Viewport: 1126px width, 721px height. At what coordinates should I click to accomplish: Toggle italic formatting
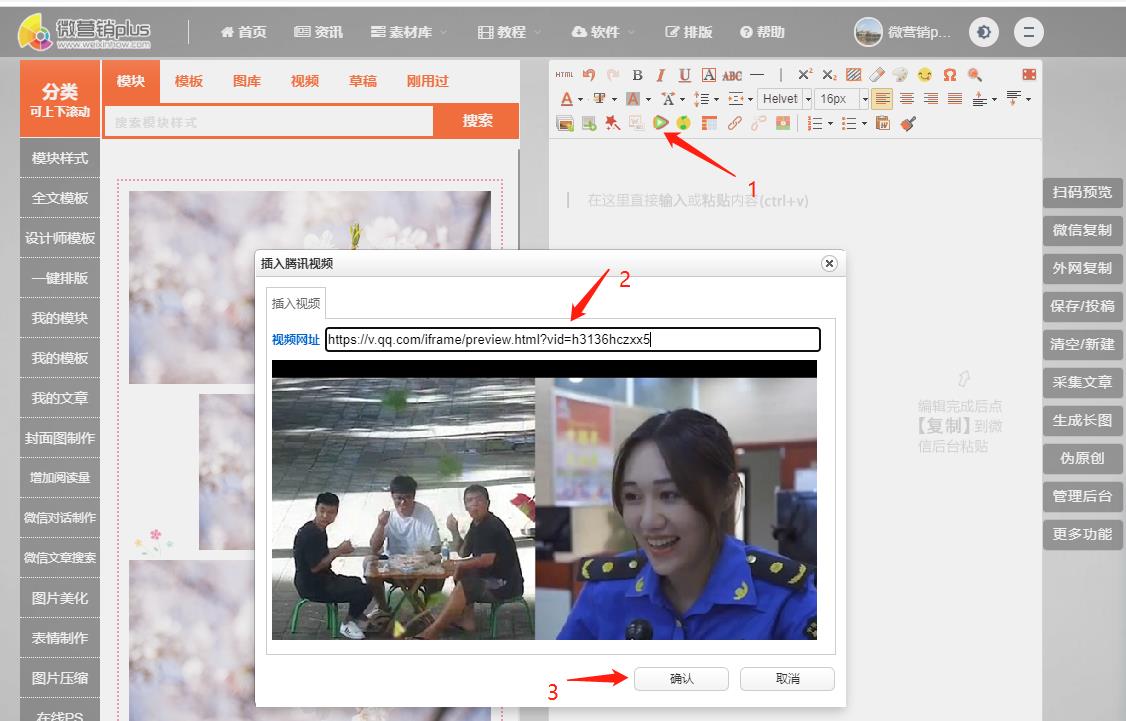tap(661, 75)
